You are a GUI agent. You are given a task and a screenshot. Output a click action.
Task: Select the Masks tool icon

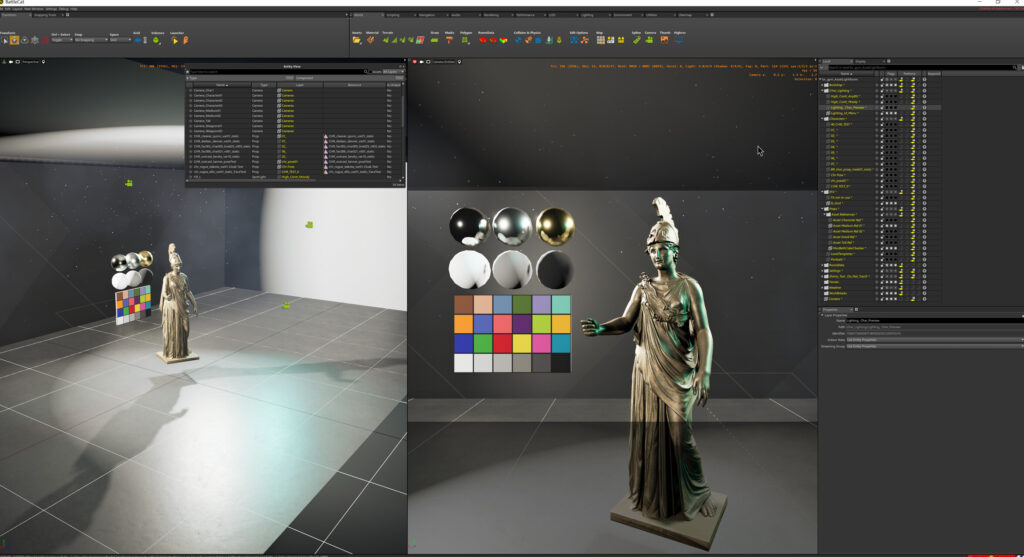click(449, 40)
